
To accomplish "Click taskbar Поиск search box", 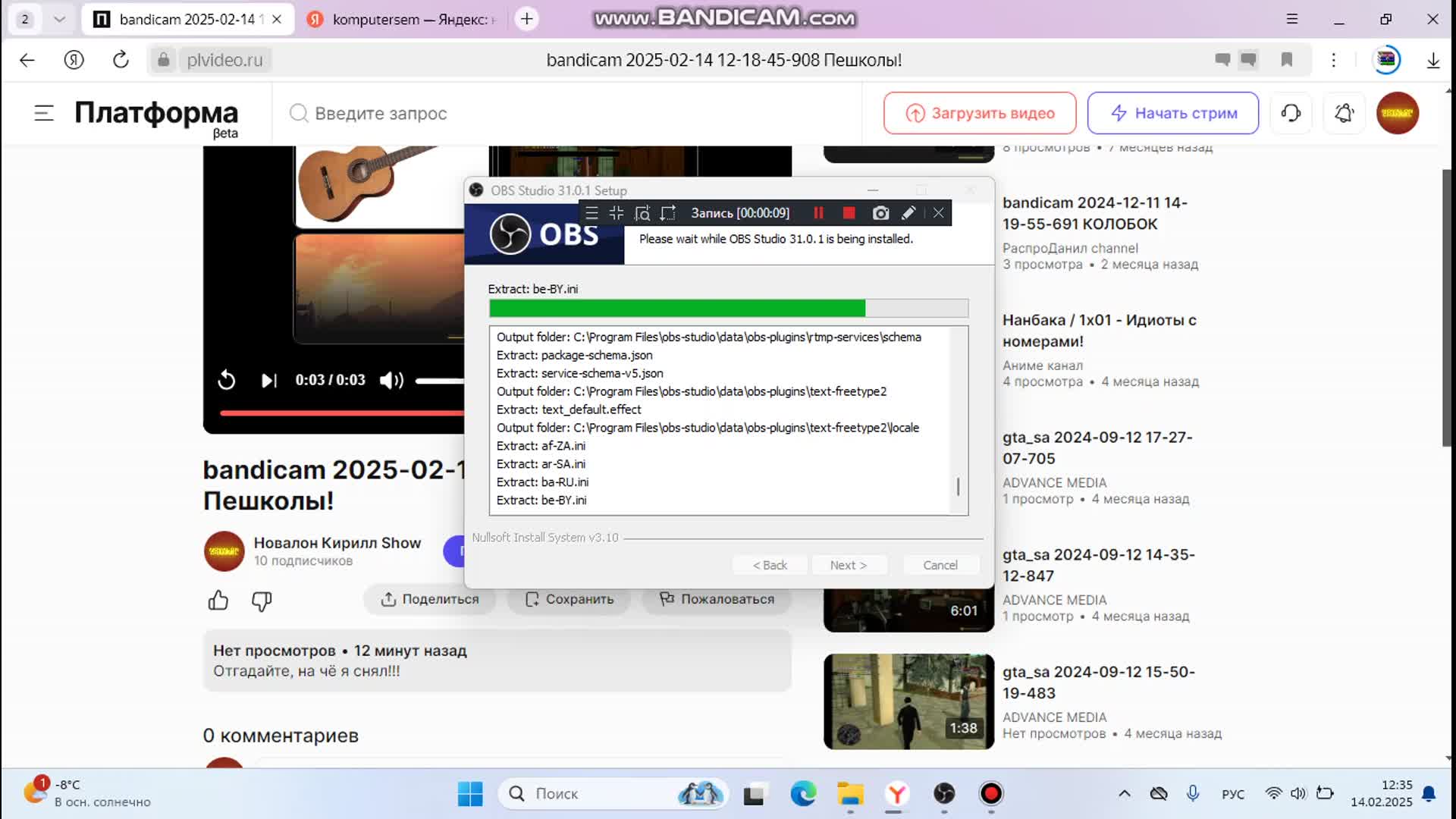I will 612,793.
